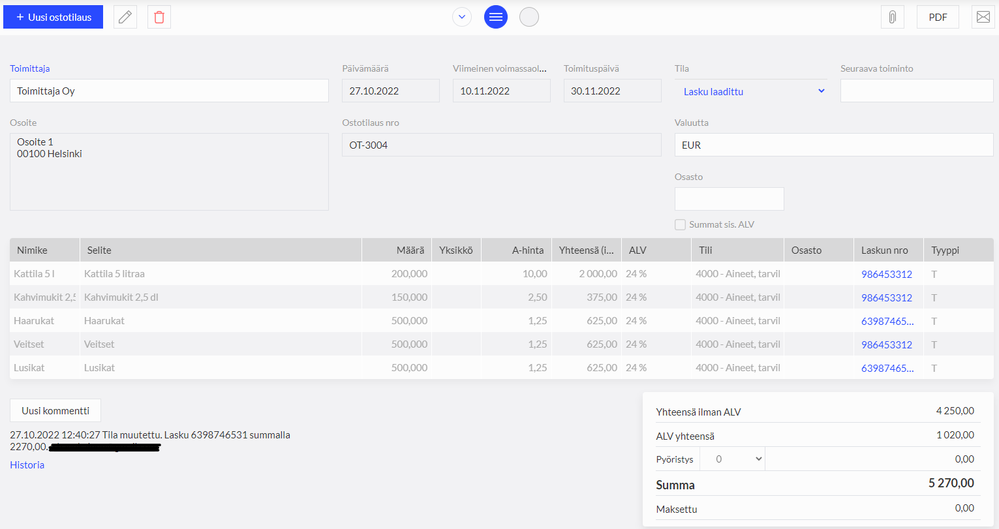
Task: Open the Pyöristys rounding dropdown
Action: 732,458
